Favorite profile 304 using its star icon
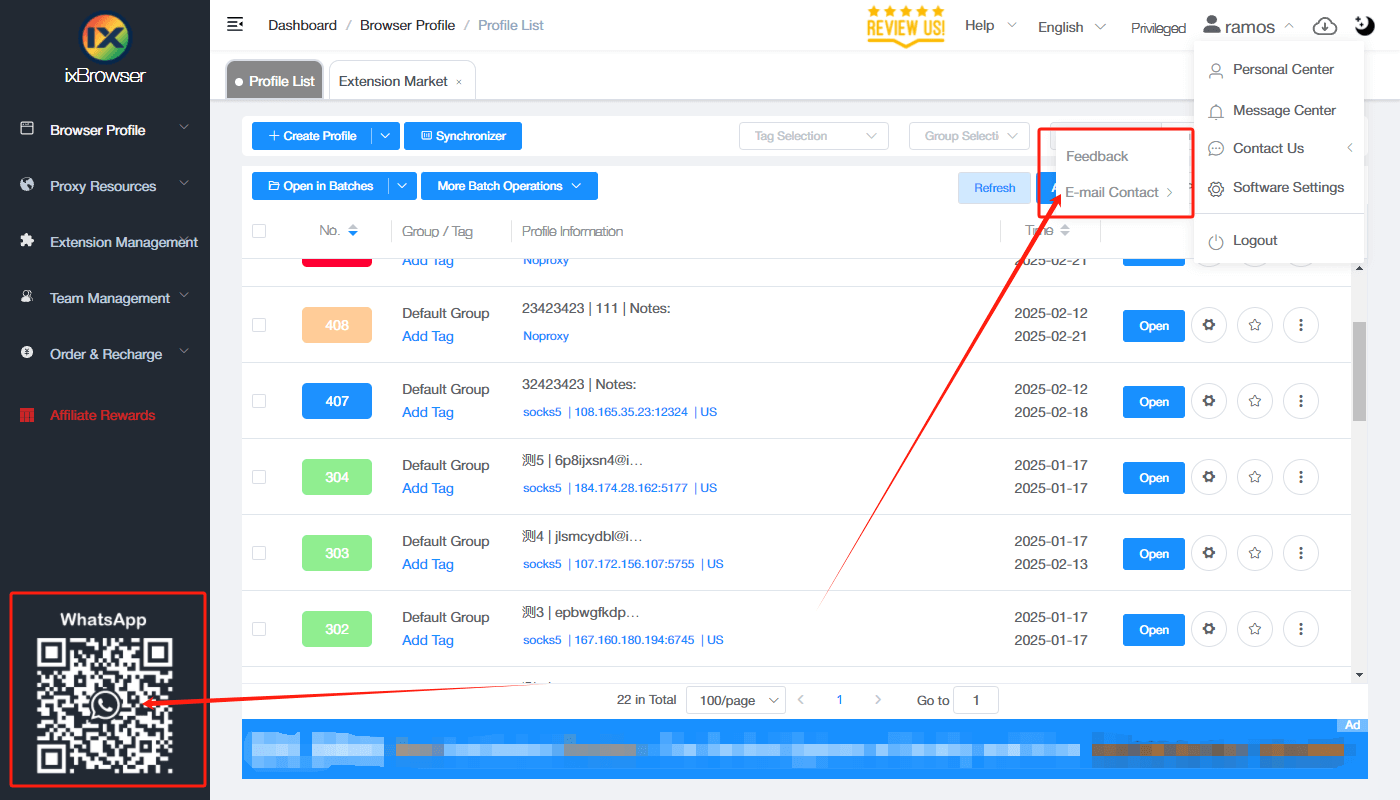Viewport: 1400px width, 800px height. pos(1254,477)
